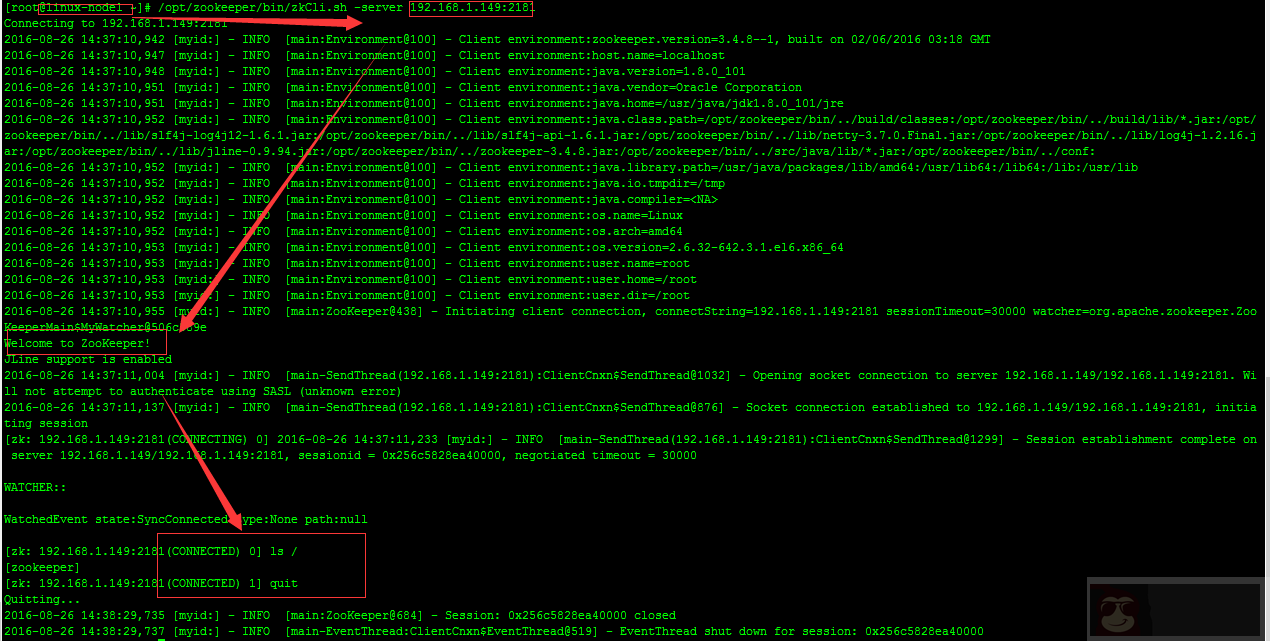
Task: Click the 'ls /' command at the zk prompt
Action: coord(284,552)
